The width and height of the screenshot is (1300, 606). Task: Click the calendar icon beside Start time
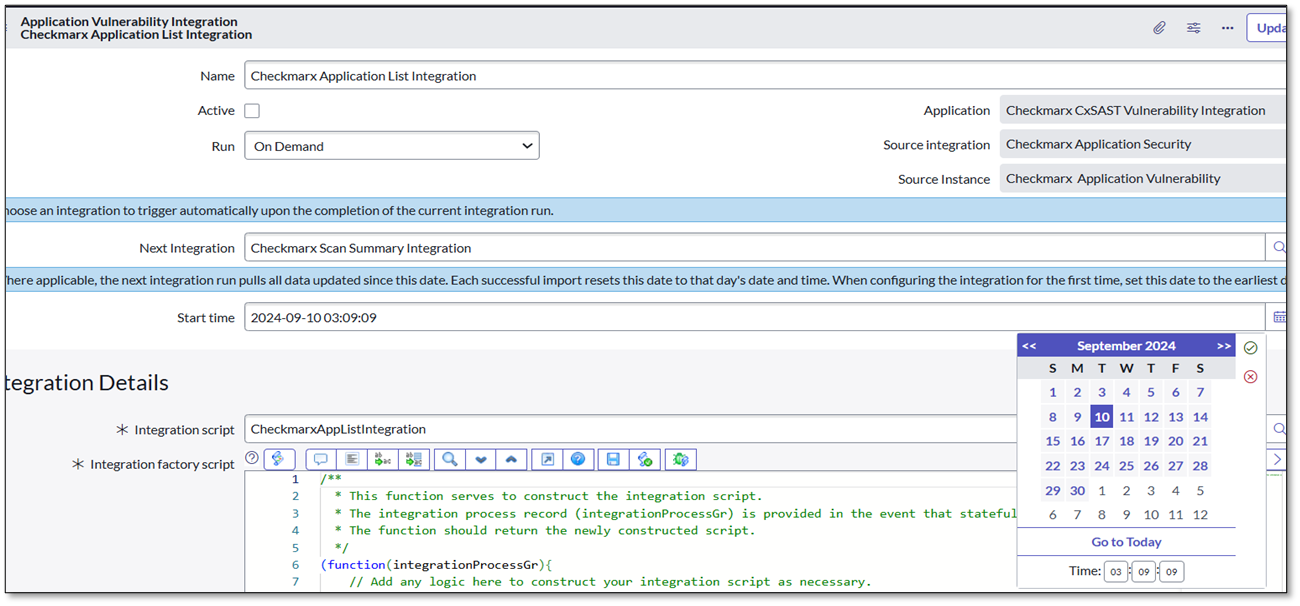(1279, 318)
